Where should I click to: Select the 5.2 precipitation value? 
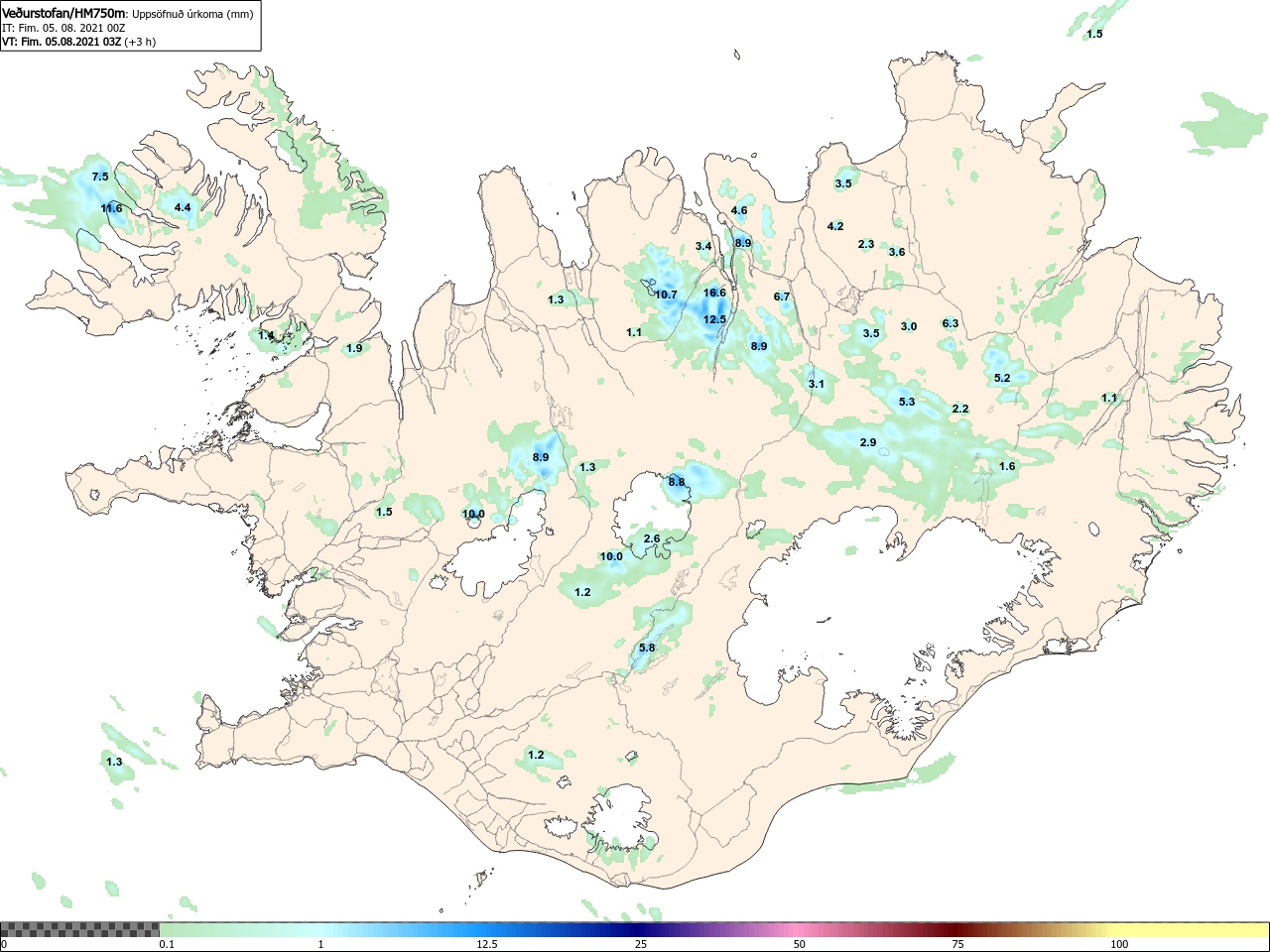click(1002, 378)
